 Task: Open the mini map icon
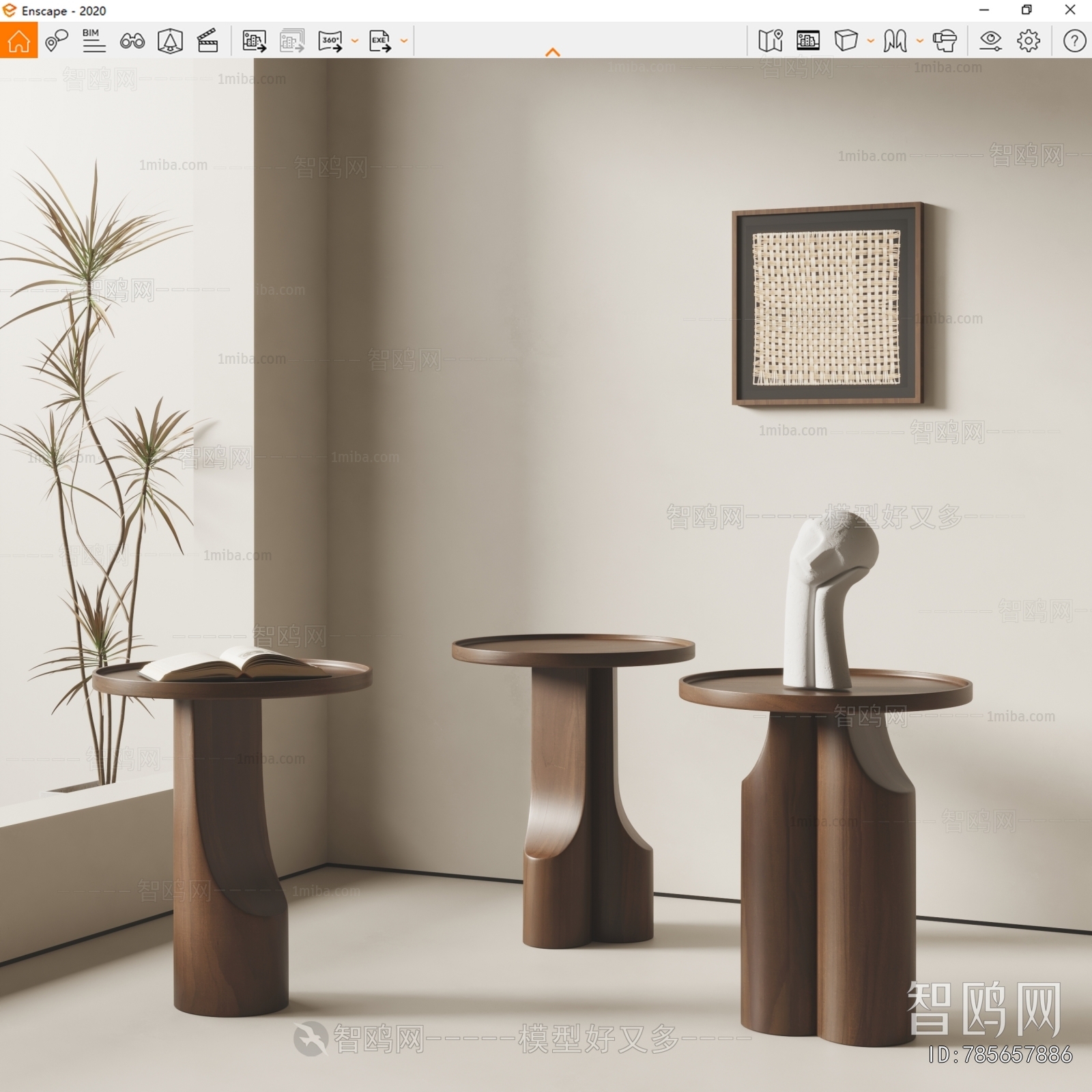pyautogui.click(x=770, y=42)
